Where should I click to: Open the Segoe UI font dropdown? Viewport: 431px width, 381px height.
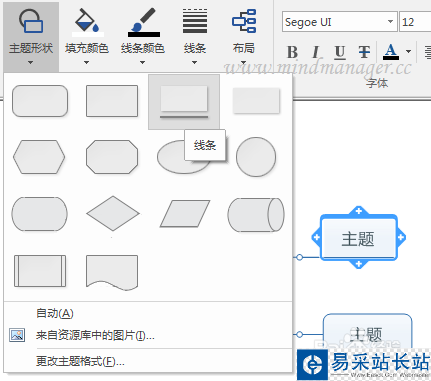click(x=390, y=22)
